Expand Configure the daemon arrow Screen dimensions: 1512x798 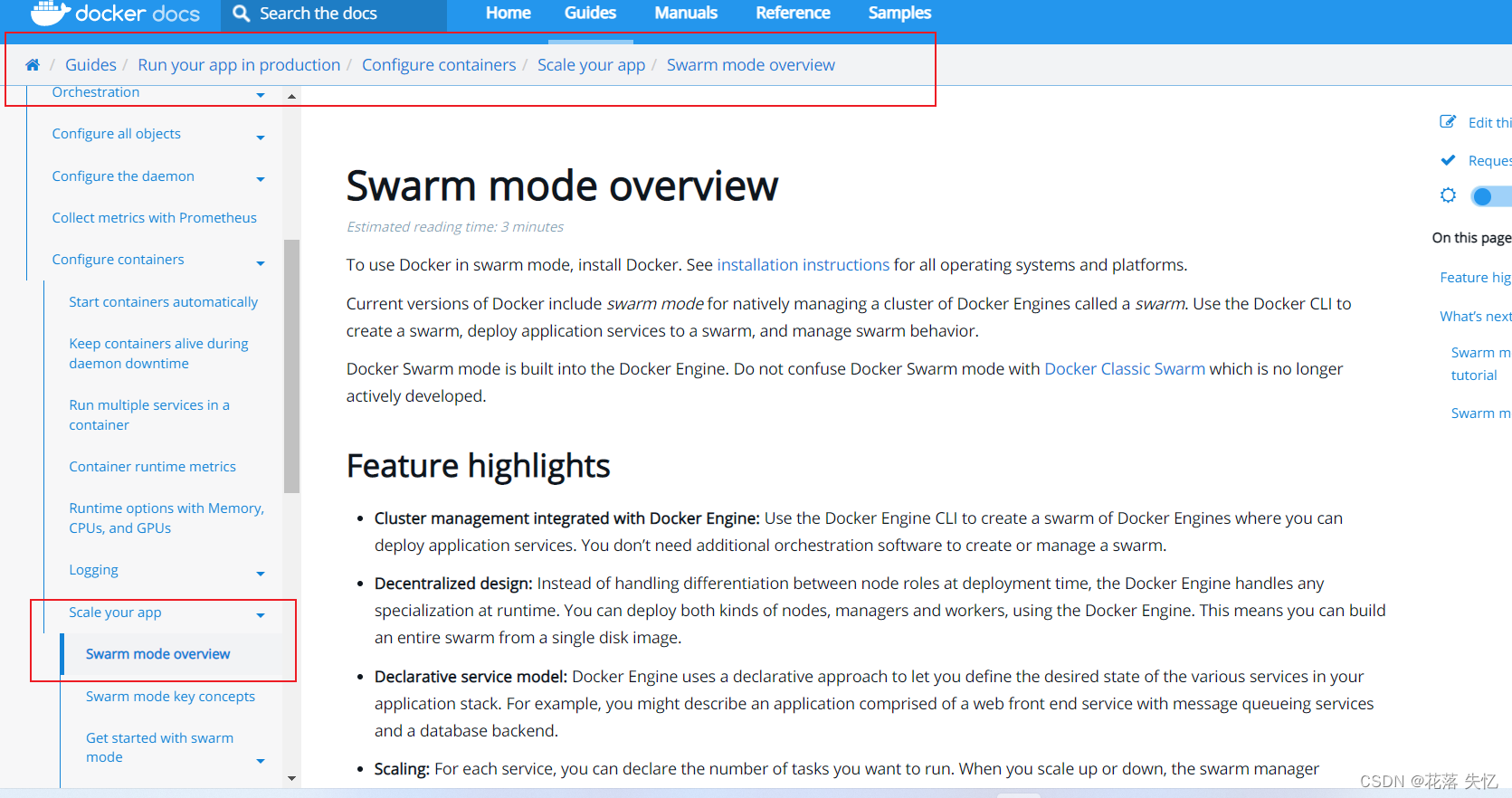click(261, 179)
